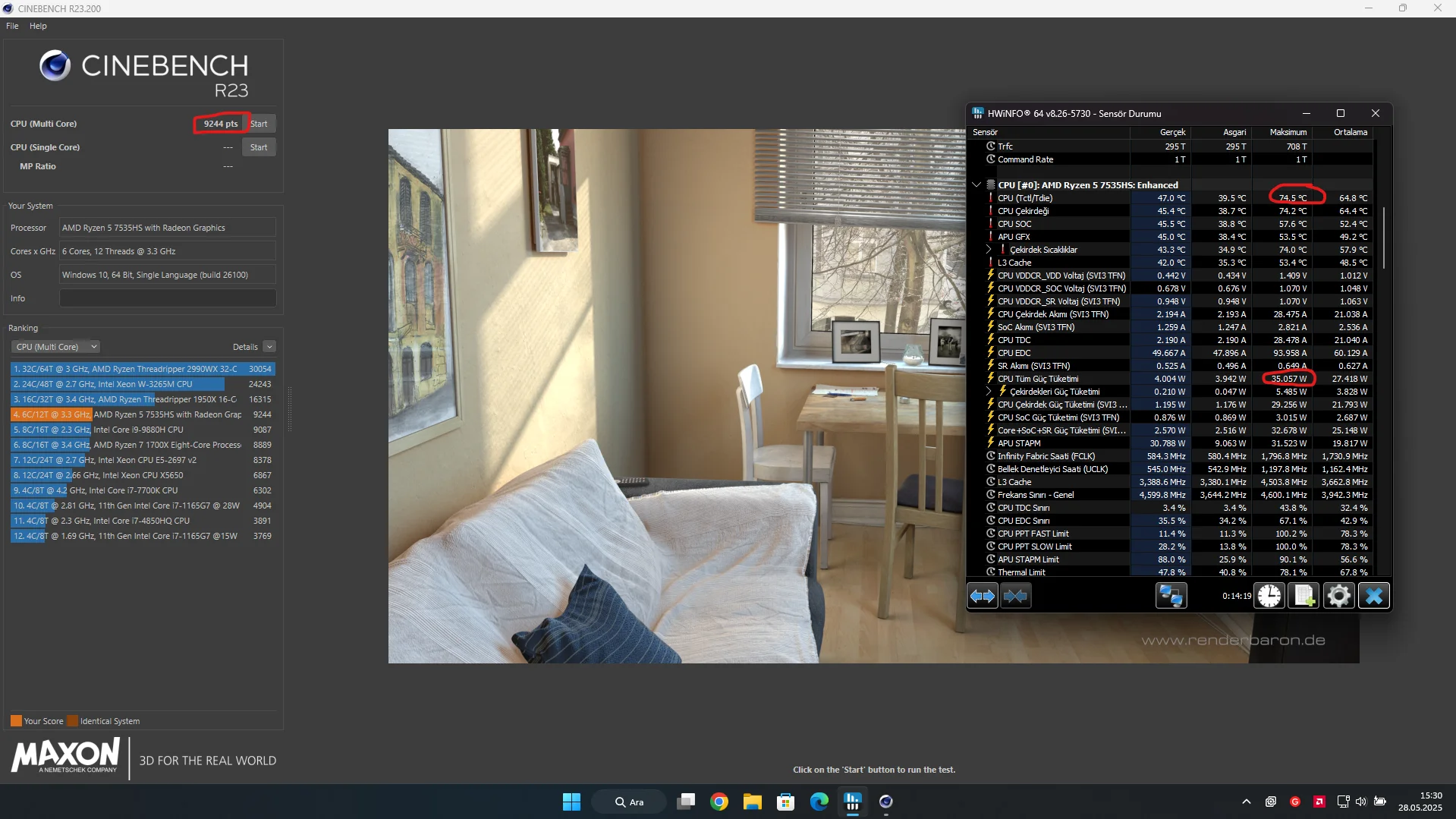Select the Command Rate sensor row
The image size is (1456, 819).
point(1171,159)
